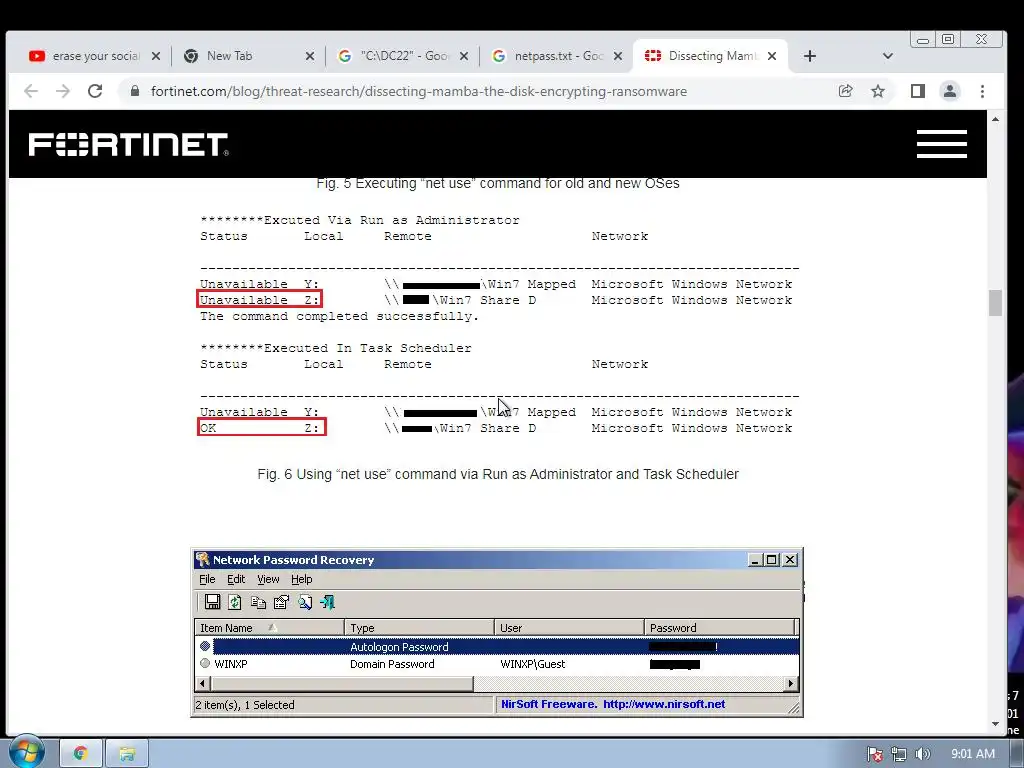
Task: Close the netpass.txt tab
Action: click(618, 56)
